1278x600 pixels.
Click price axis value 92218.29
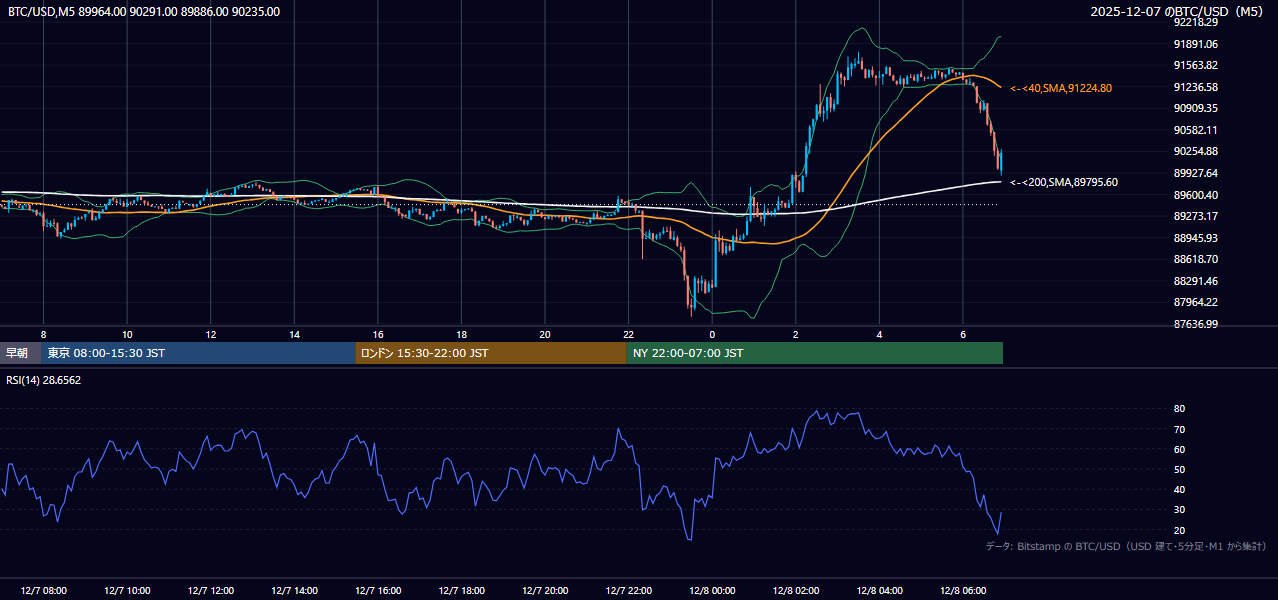tap(1196, 22)
